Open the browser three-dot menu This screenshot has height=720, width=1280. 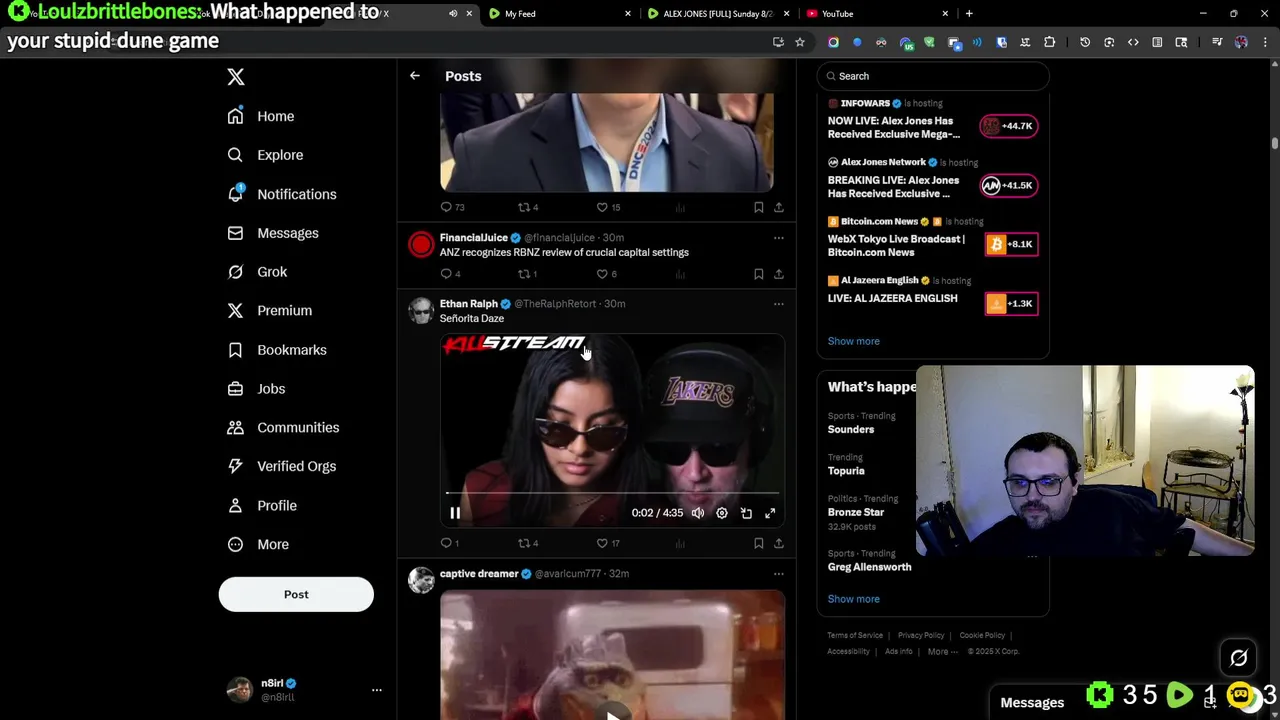(1266, 42)
